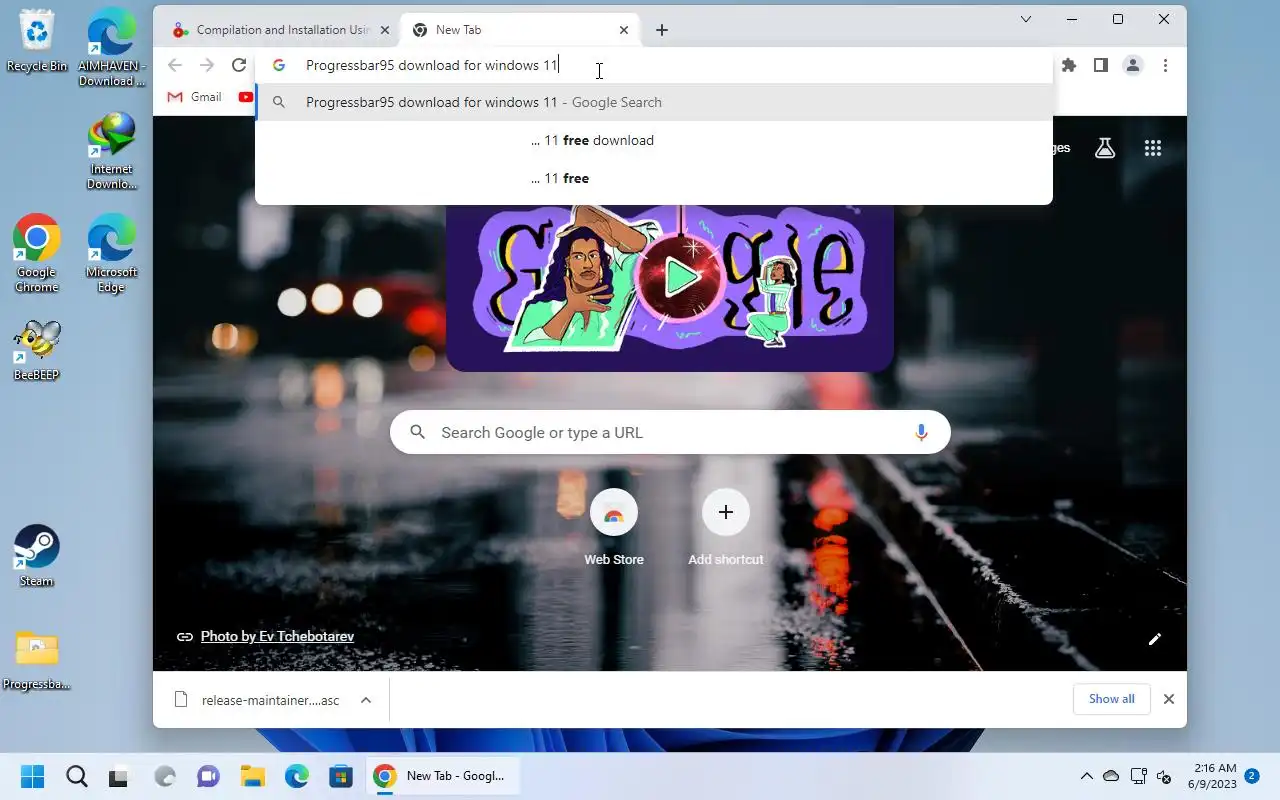
Task: Open Photo by Ev Tchebotarev link
Action: click(x=277, y=636)
